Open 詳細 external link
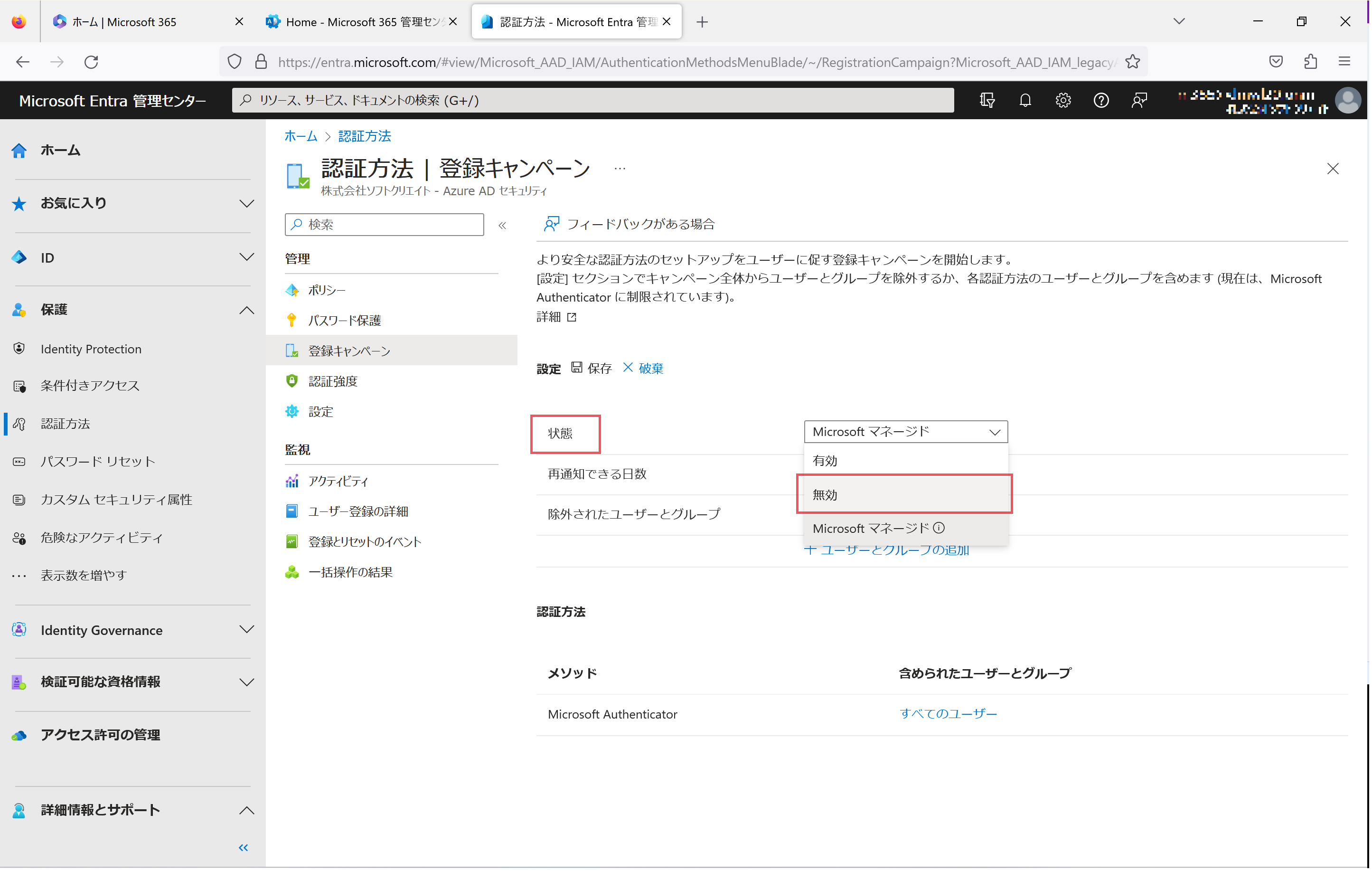1372x871 pixels. coord(558,317)
